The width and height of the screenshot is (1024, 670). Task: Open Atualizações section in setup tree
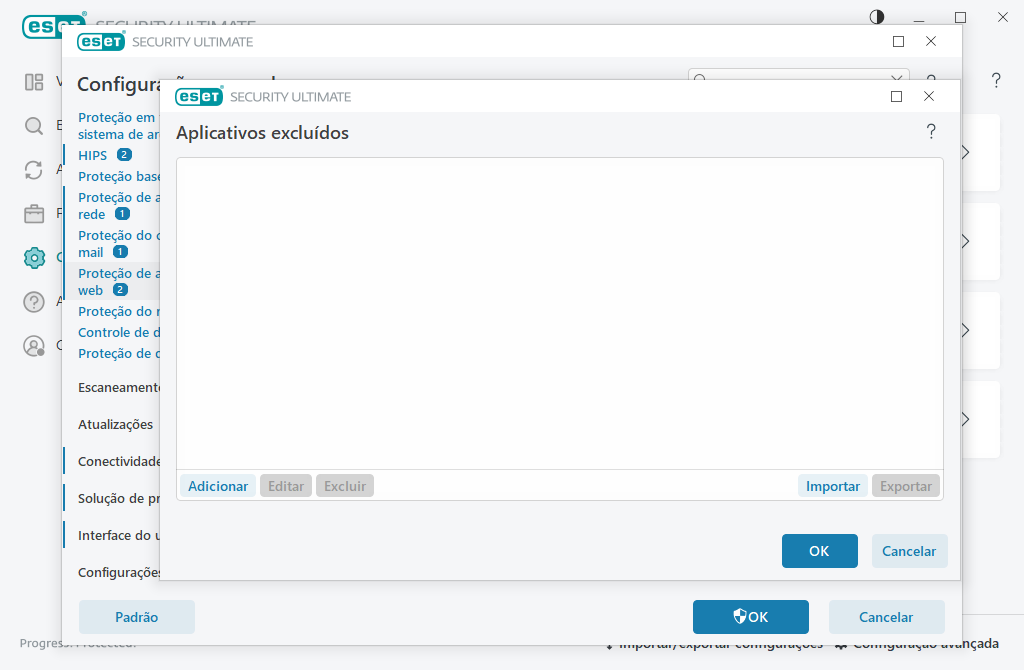point(116,424)
